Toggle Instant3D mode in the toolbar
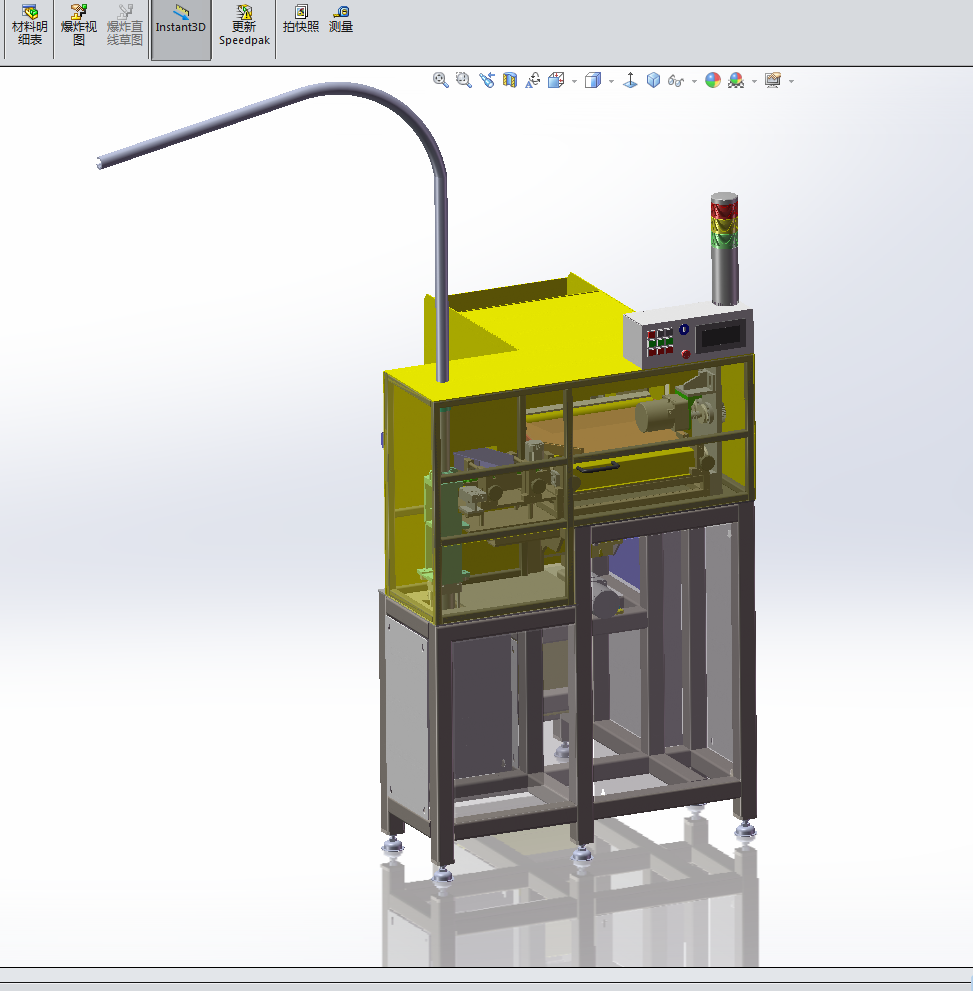973x991 pixels. point(180,28)
